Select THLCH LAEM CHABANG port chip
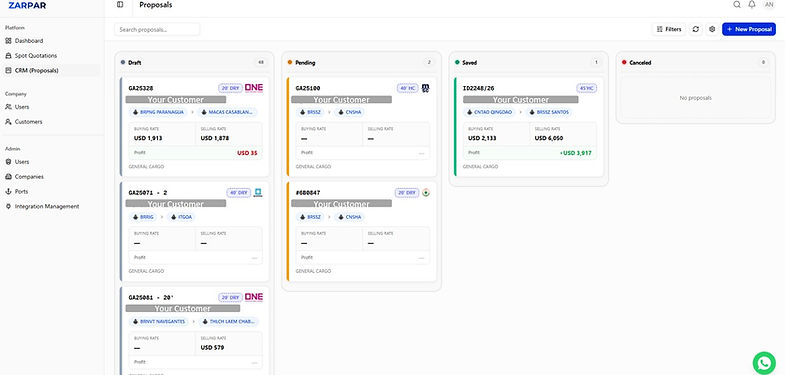Image resolution: width=785 pixels, height=375 pixels. [229, 321]
